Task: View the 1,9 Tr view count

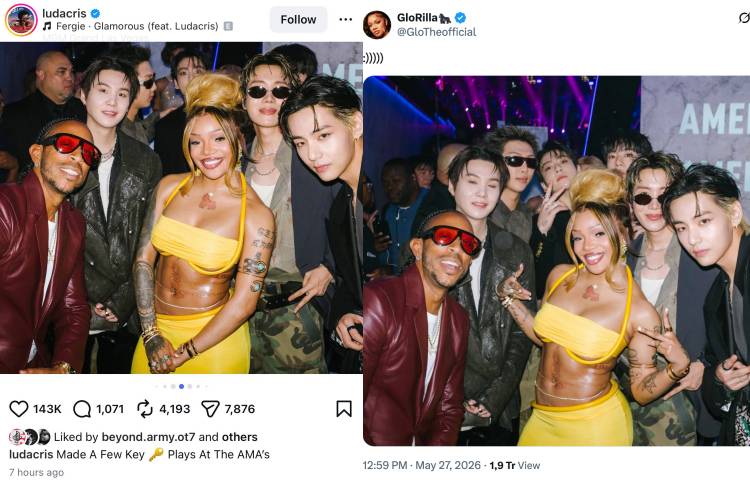Action: pyautogui.click(x=515, y=465)
